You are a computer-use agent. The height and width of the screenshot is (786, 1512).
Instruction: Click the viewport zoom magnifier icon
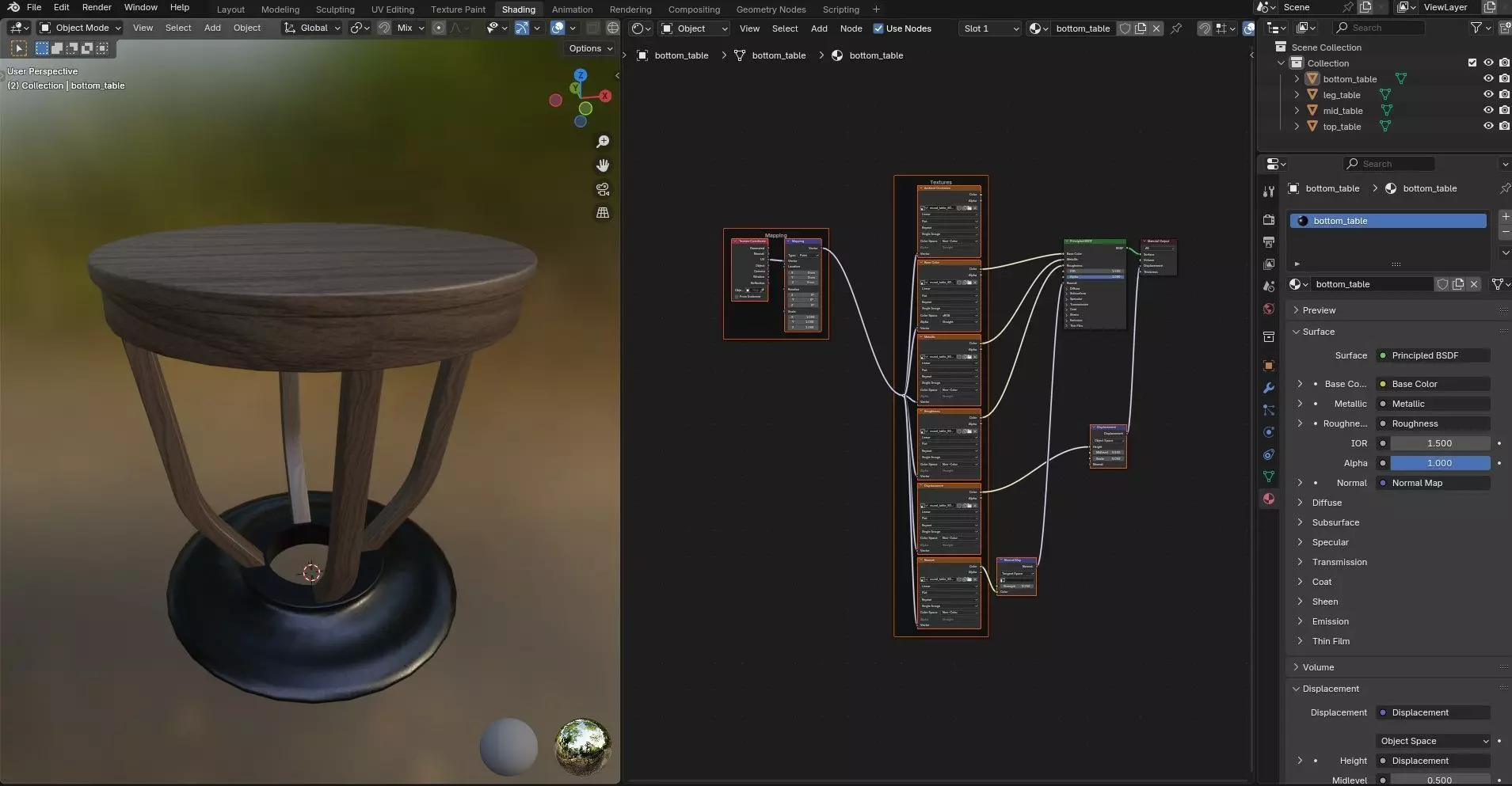603,142
